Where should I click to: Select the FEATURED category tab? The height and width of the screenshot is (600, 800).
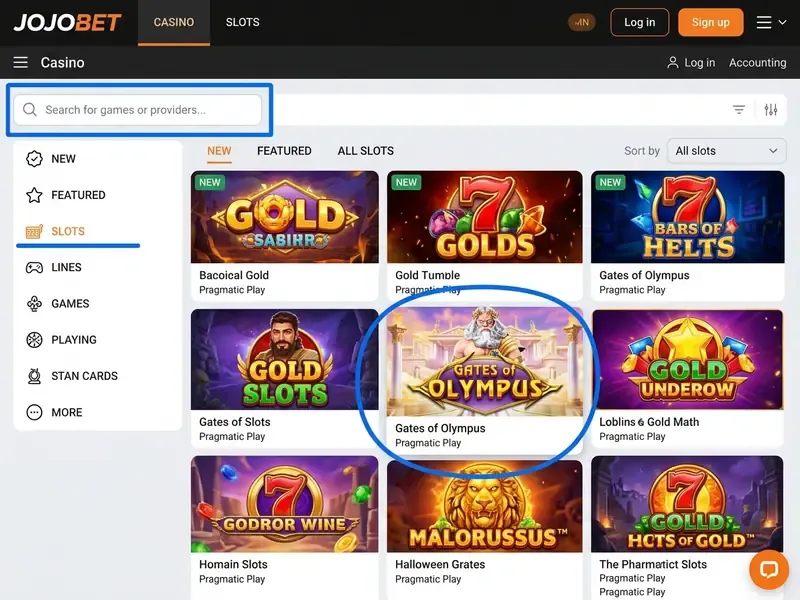(284, 151)
